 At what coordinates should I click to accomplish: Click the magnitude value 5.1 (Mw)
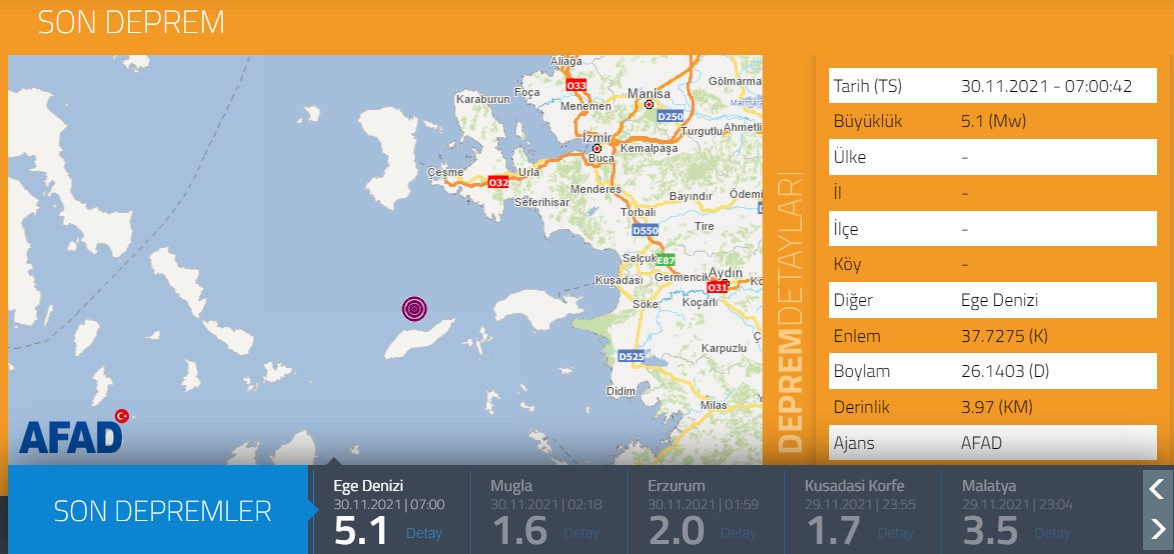pos(994,122)
